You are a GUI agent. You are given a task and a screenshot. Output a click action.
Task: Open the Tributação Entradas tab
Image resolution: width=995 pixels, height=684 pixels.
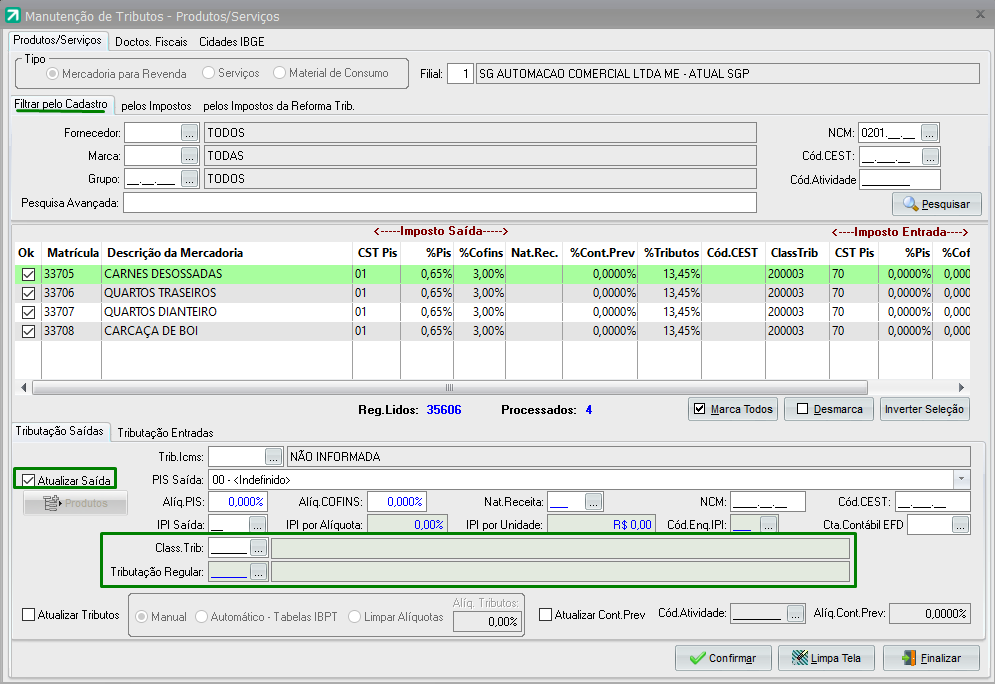[165, 433]
